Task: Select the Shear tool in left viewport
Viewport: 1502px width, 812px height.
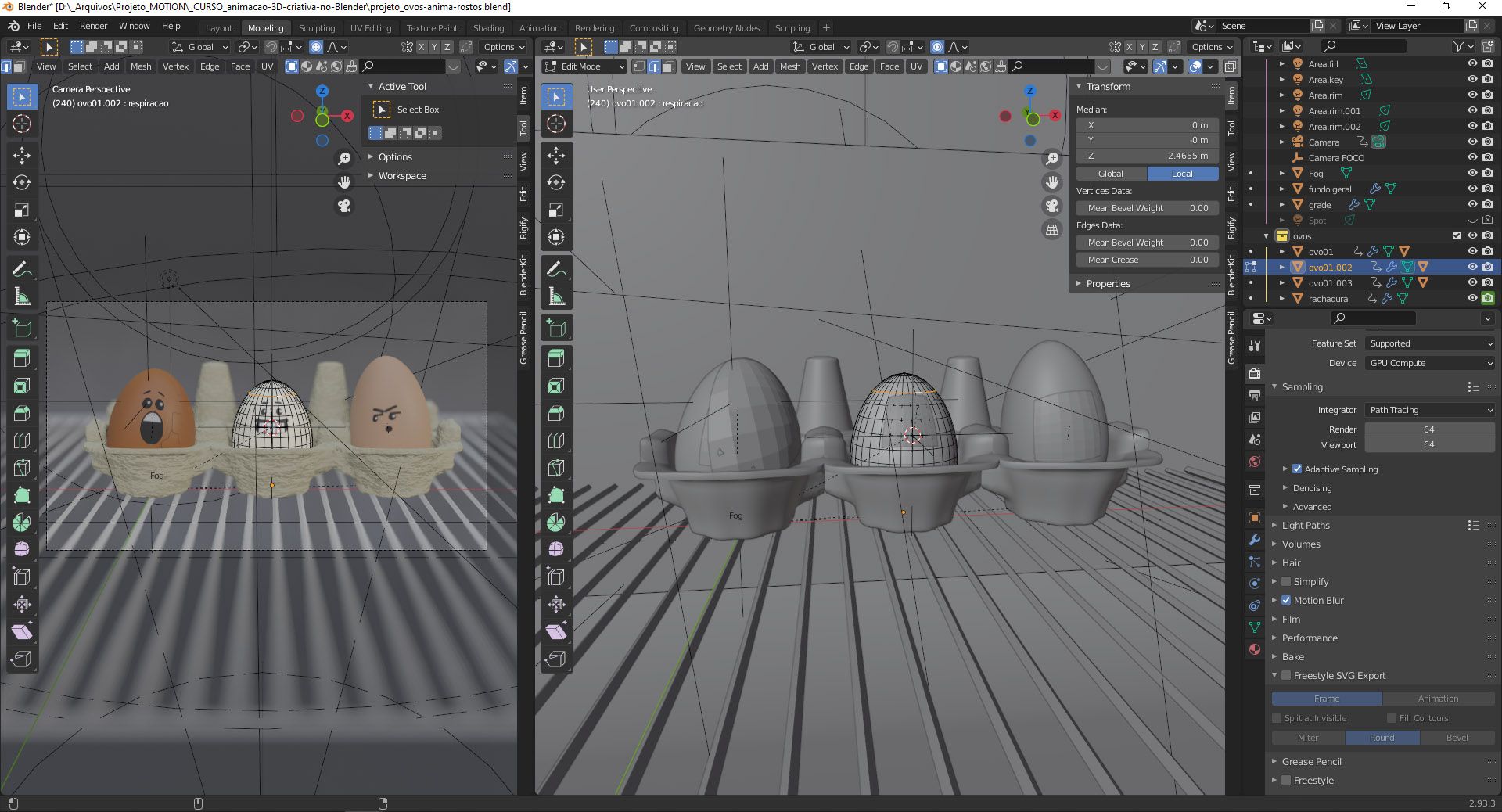Action: pos(22,631)
